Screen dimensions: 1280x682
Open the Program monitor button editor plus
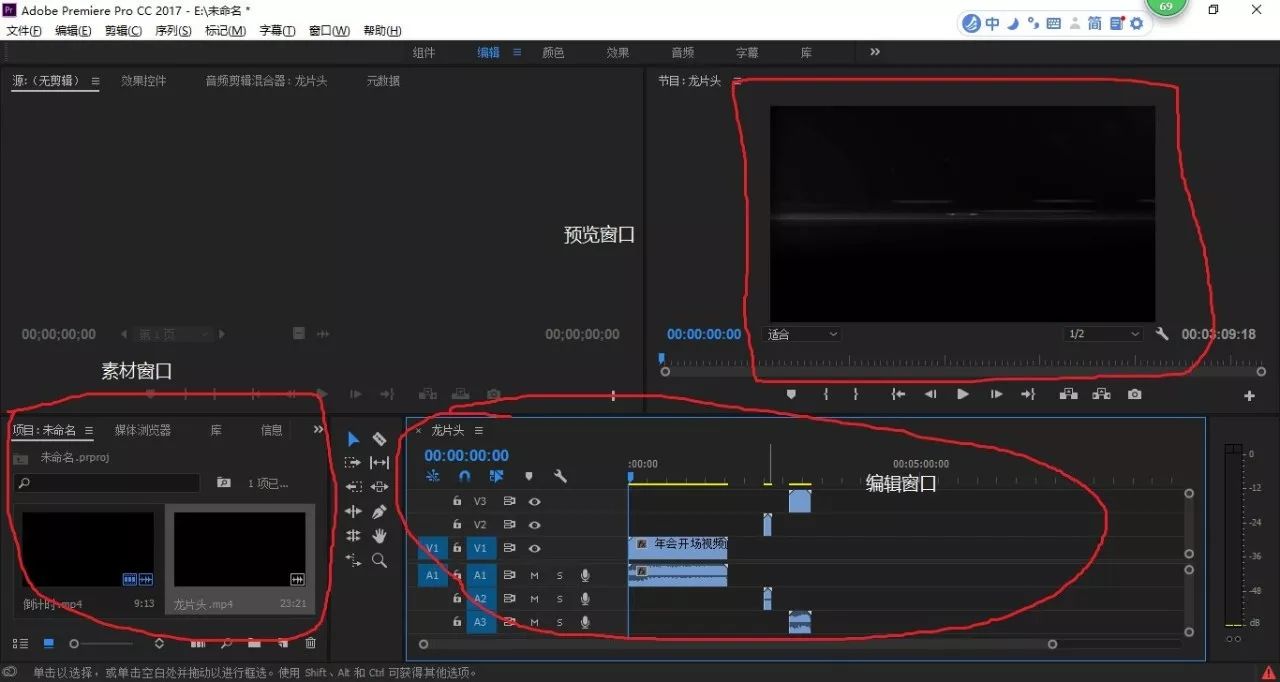pos(1249,396)
